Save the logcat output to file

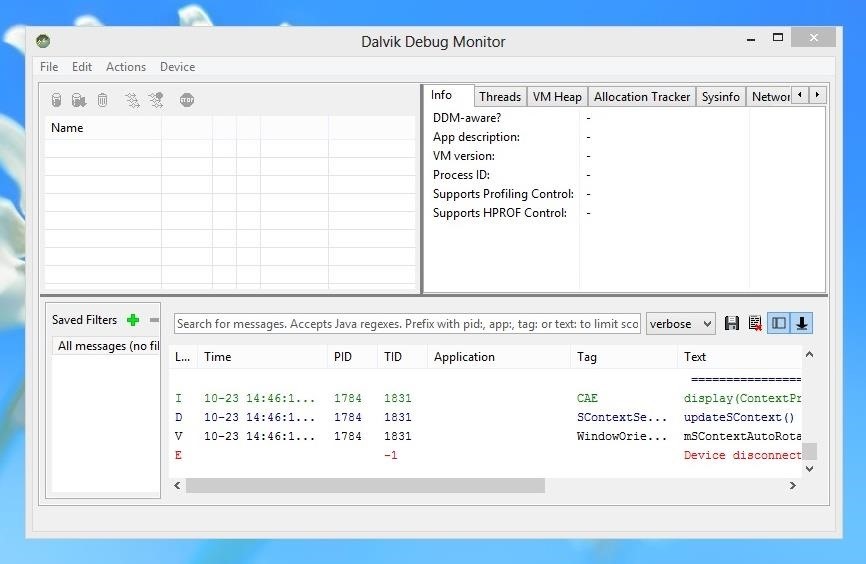click(x=732, y=323)
